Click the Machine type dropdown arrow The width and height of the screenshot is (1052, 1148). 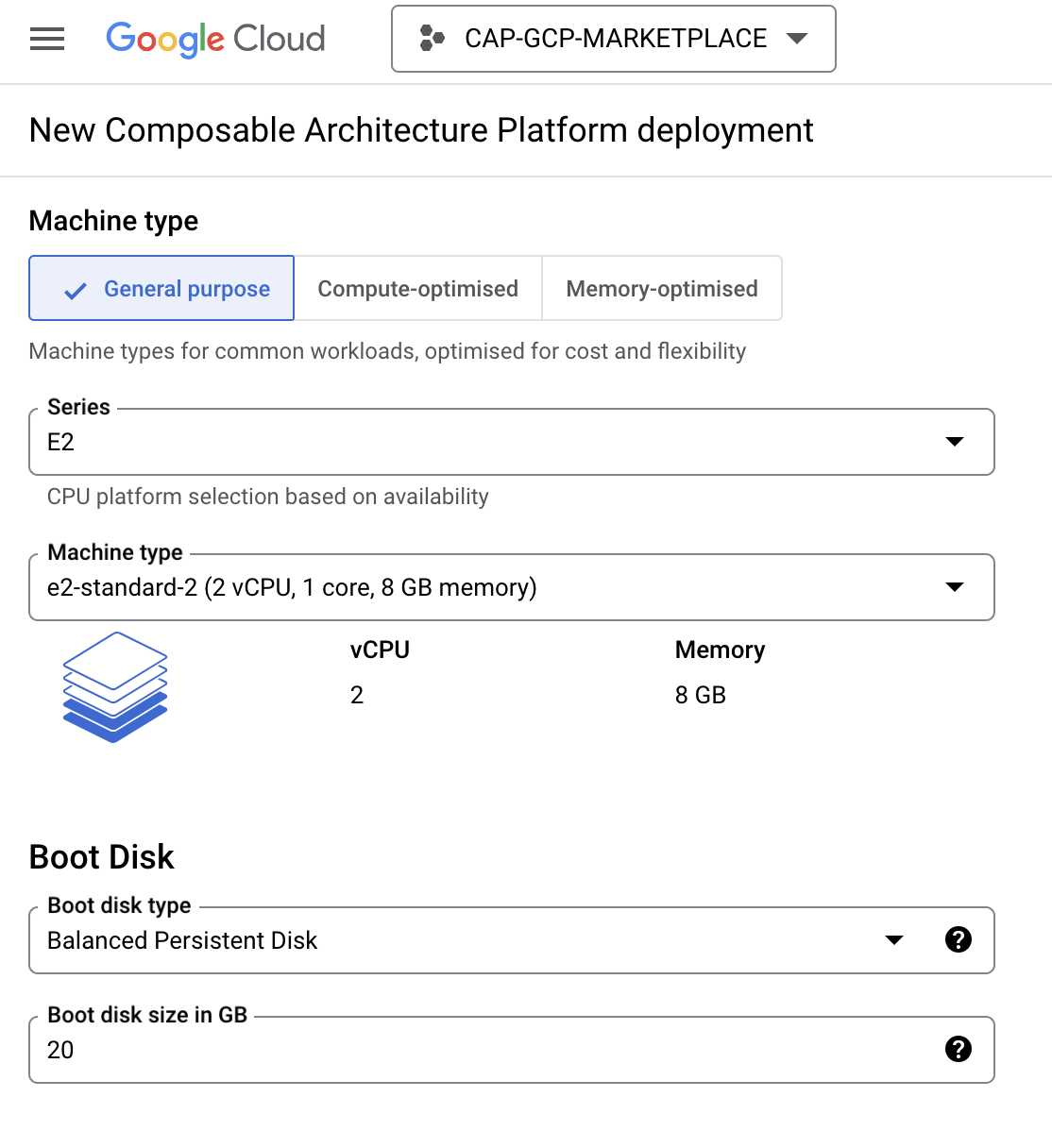tap(955, 587)
